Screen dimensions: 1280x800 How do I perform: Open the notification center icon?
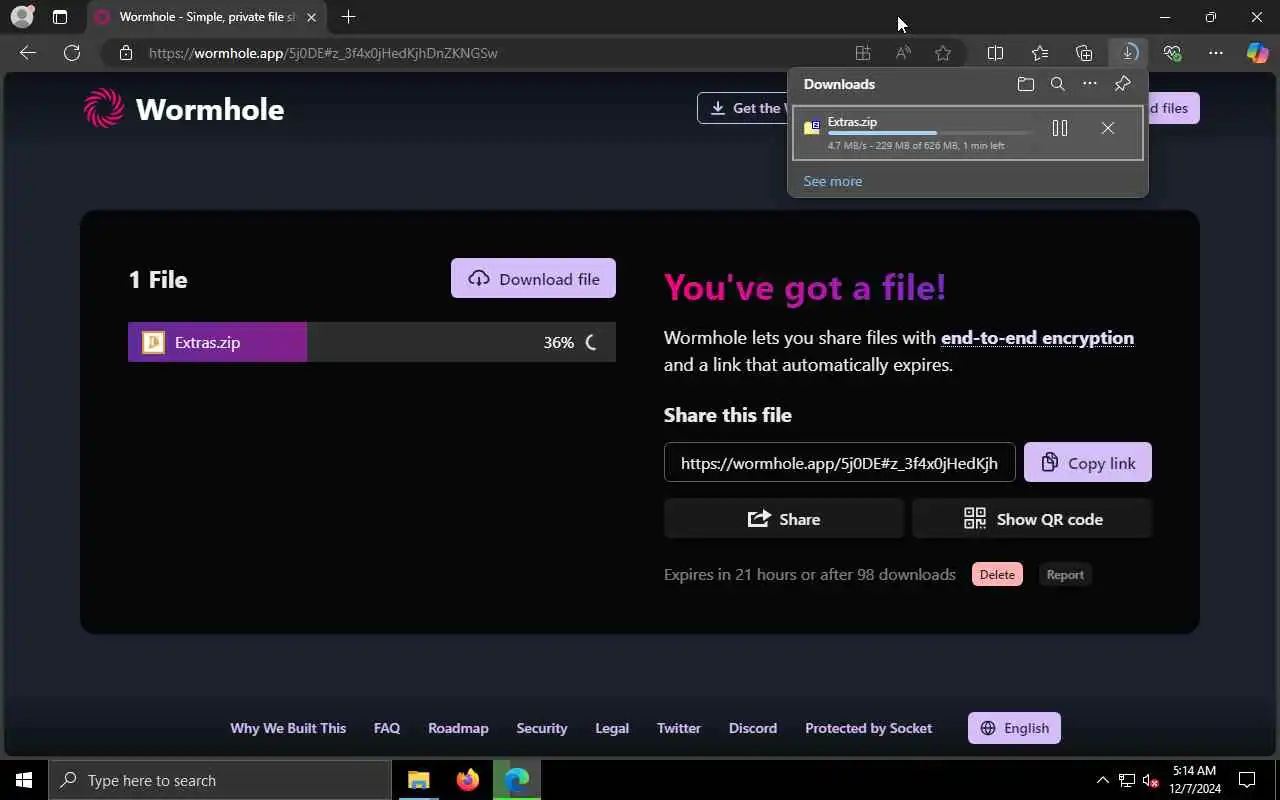click(1247, 780)
